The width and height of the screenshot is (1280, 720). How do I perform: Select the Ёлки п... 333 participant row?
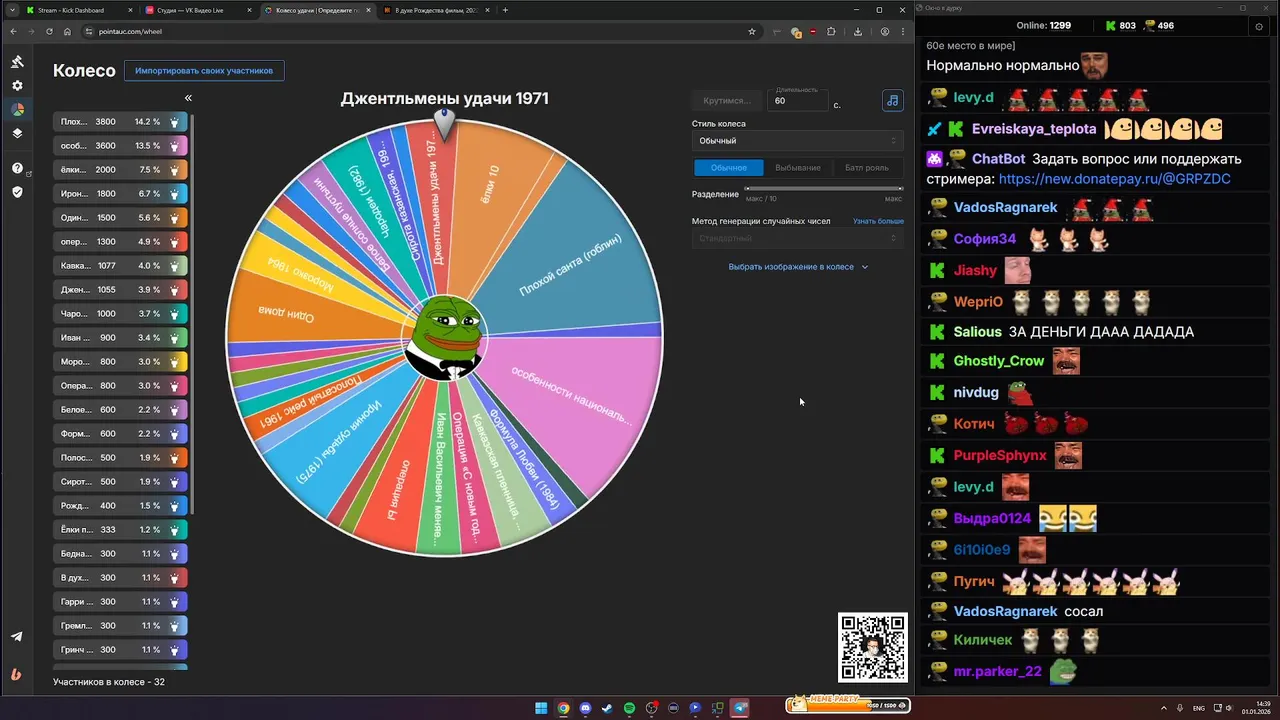(120, 530)
